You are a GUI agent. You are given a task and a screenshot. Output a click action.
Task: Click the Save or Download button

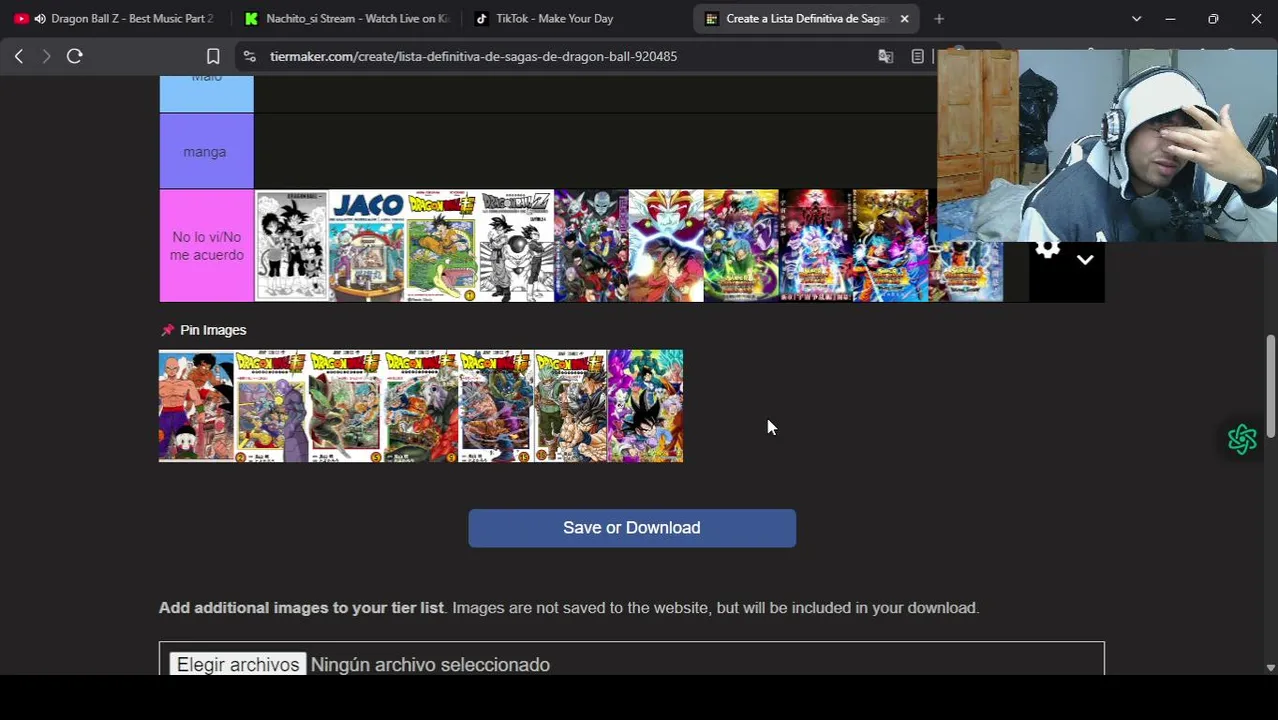[x=632, y=528]
